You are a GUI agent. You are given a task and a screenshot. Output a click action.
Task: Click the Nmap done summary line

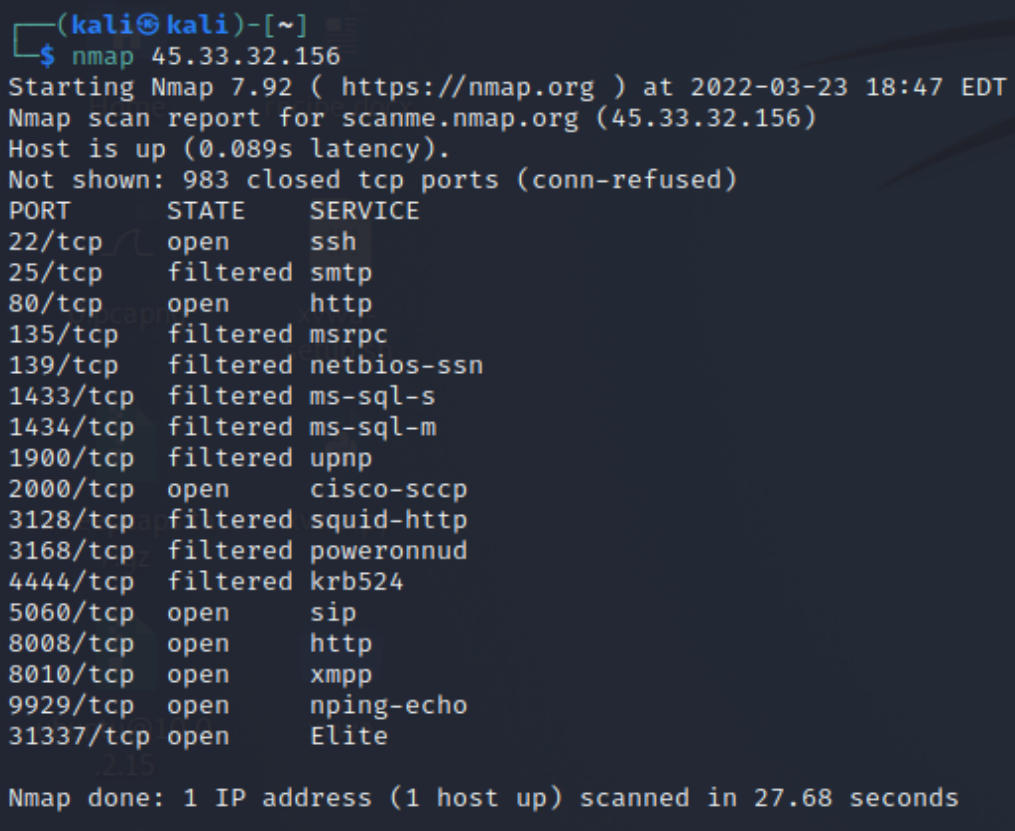(x=484, y=799)
